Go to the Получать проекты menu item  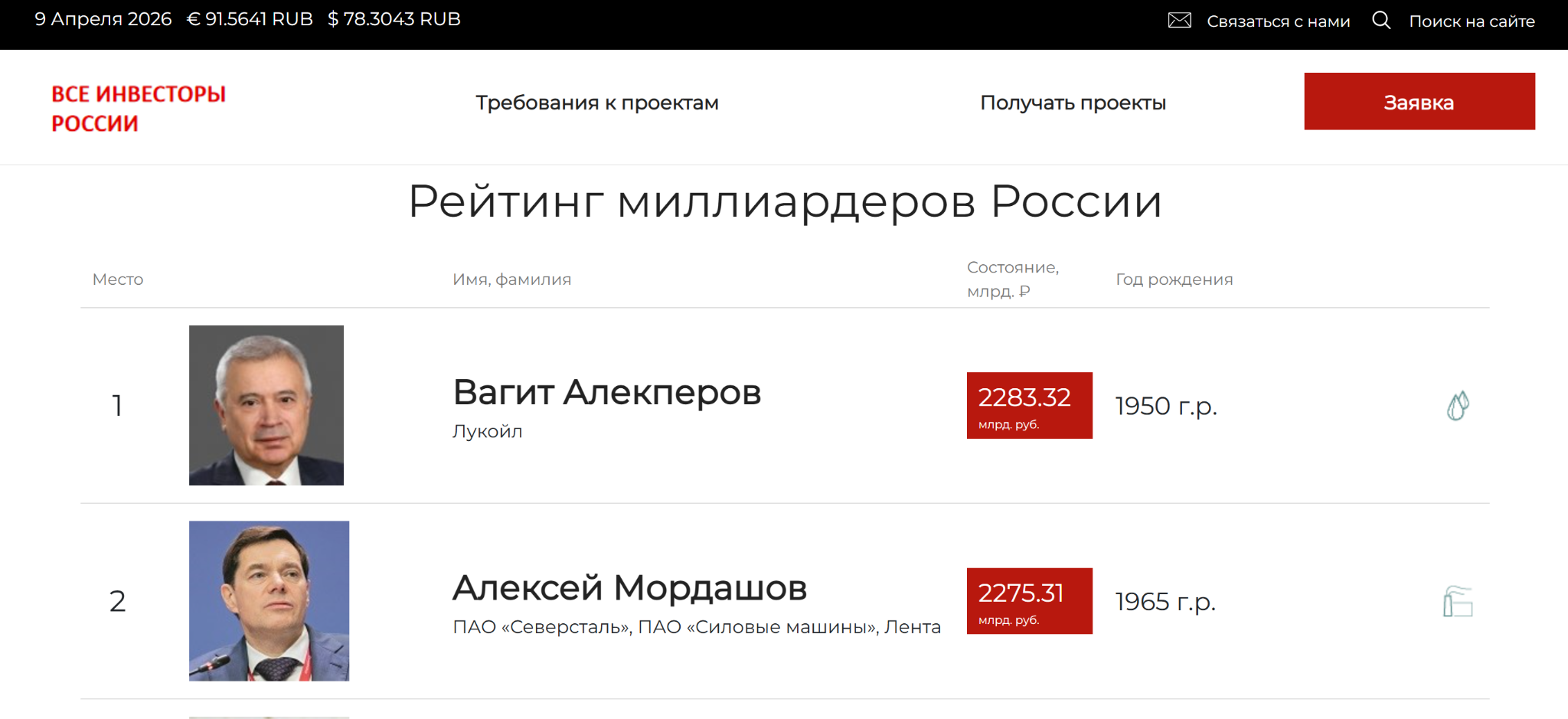[x=1073, y=103]
